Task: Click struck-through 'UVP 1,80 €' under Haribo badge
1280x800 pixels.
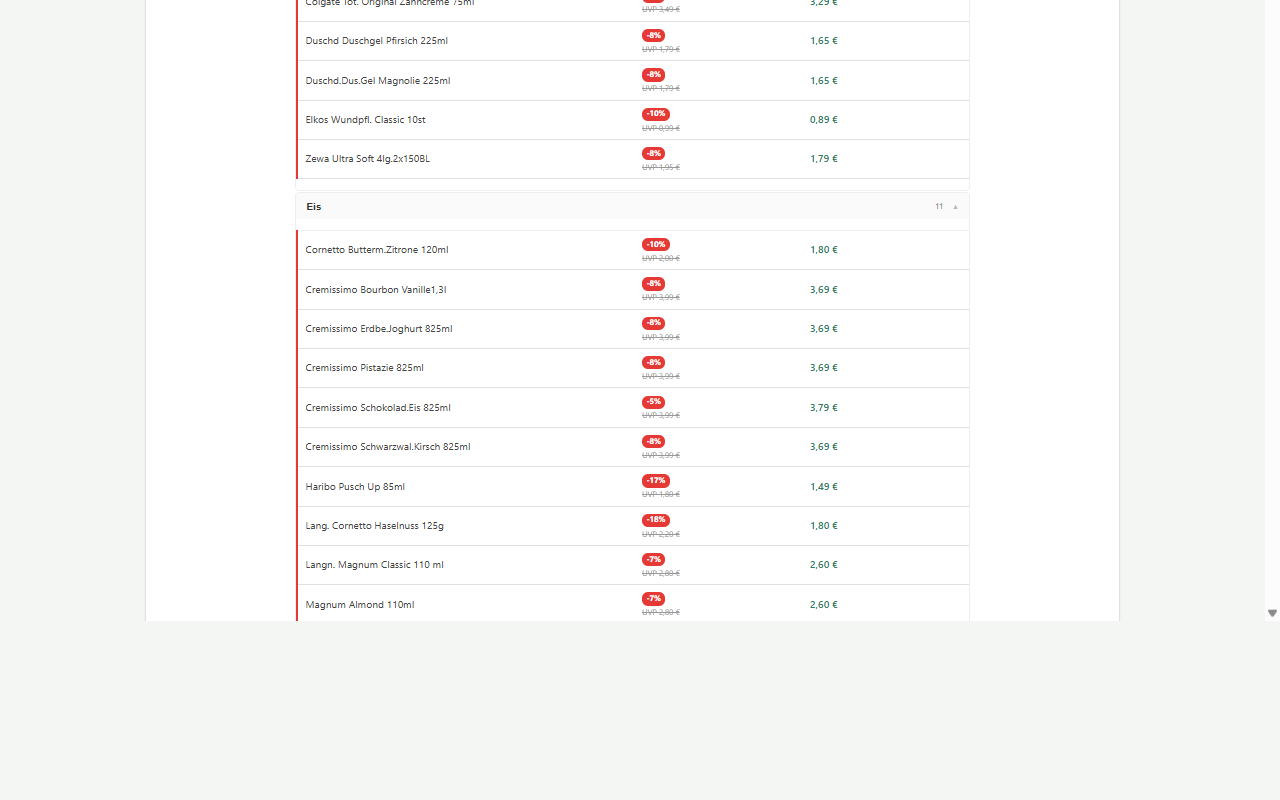Action: (661, 495)
